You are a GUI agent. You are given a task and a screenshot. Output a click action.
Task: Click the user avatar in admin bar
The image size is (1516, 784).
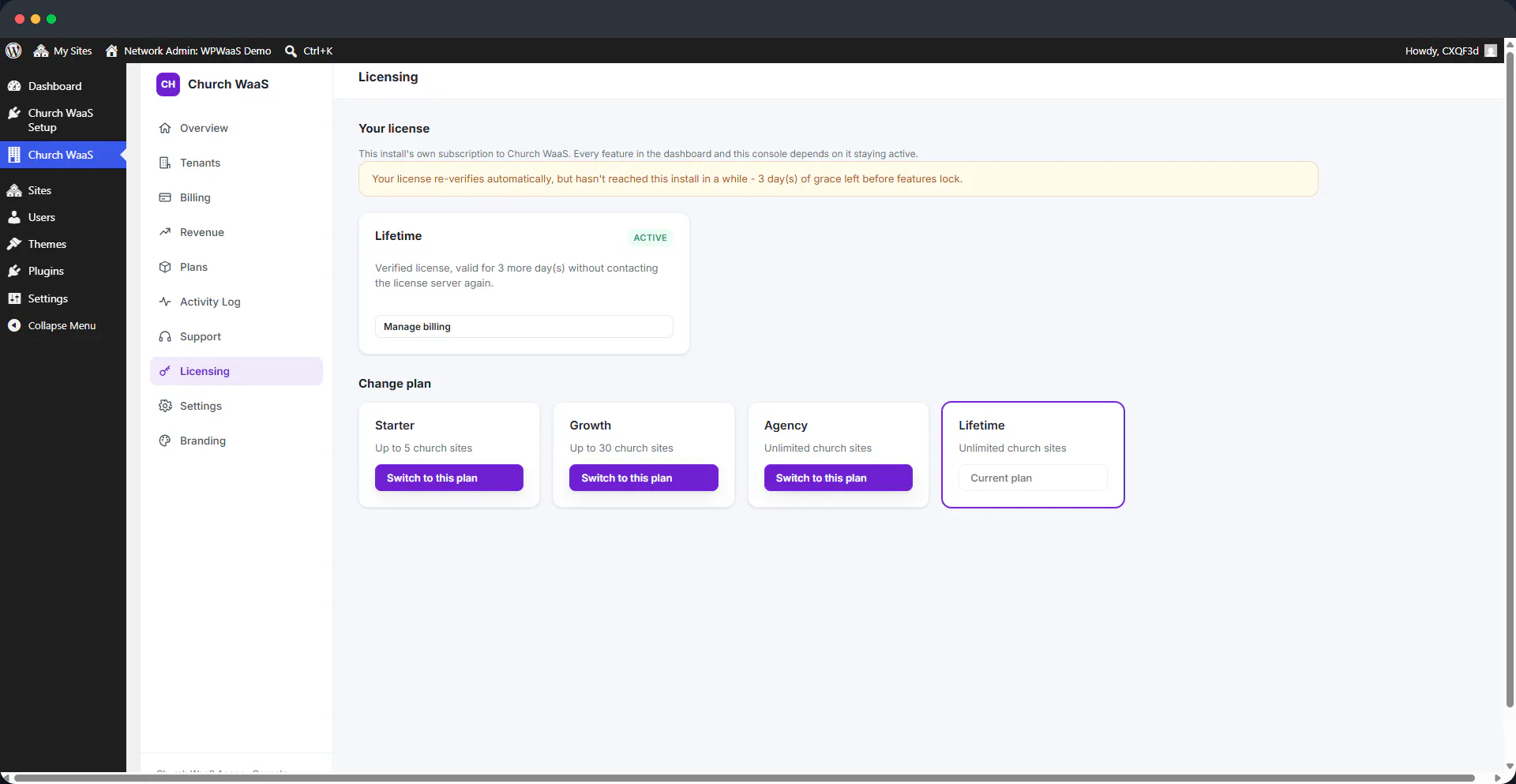[x=1490, y=51]
